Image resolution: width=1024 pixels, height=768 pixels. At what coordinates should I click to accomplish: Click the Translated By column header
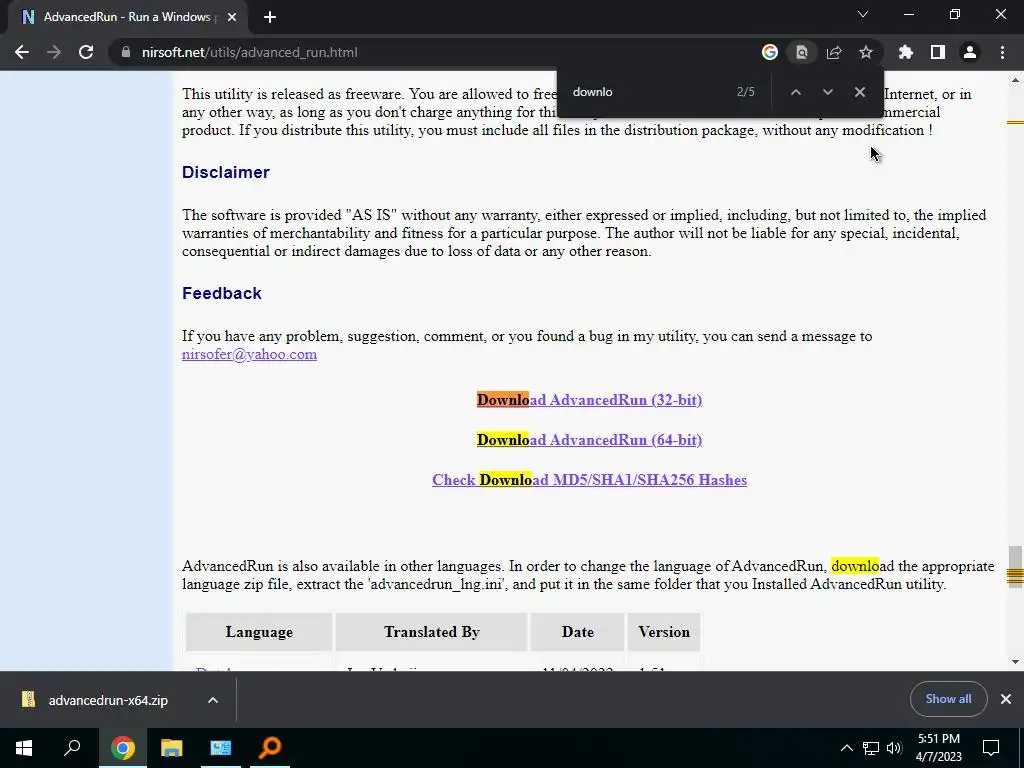(x=432, y=632)
